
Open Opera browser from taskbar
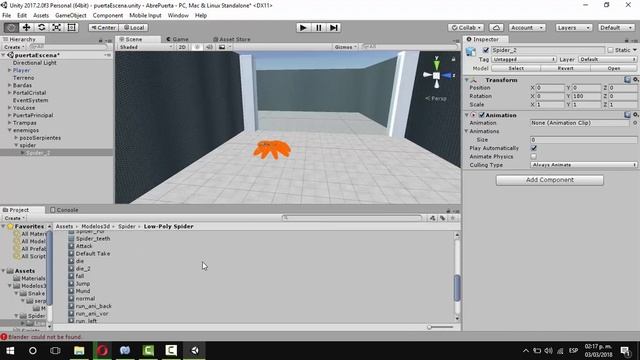tap(102, 351)
